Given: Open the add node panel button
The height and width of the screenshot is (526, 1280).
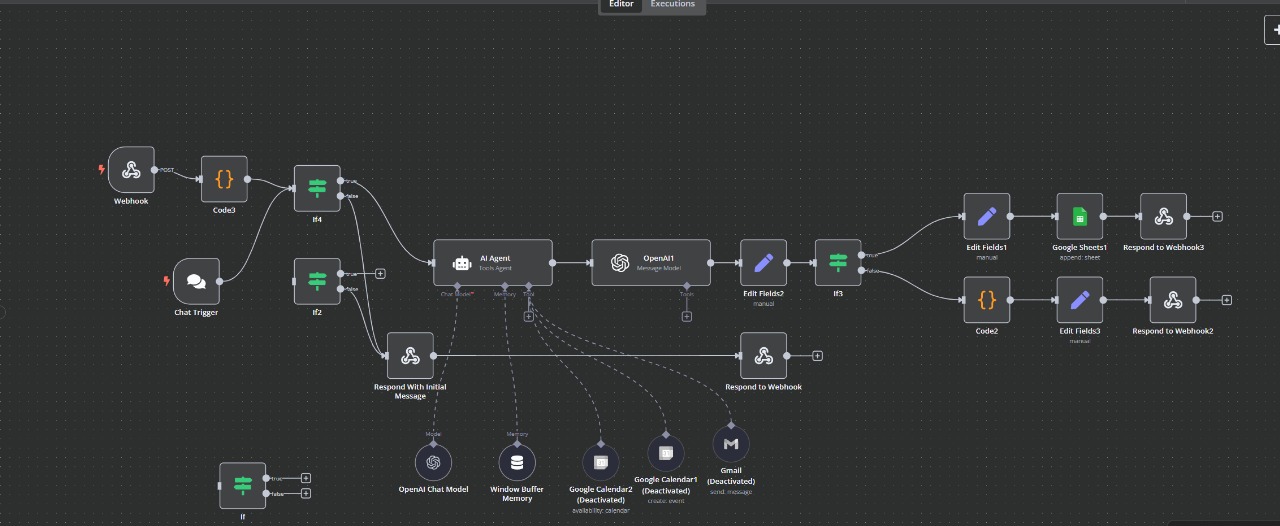Looking at the screenshot, I should (1272, 30).
